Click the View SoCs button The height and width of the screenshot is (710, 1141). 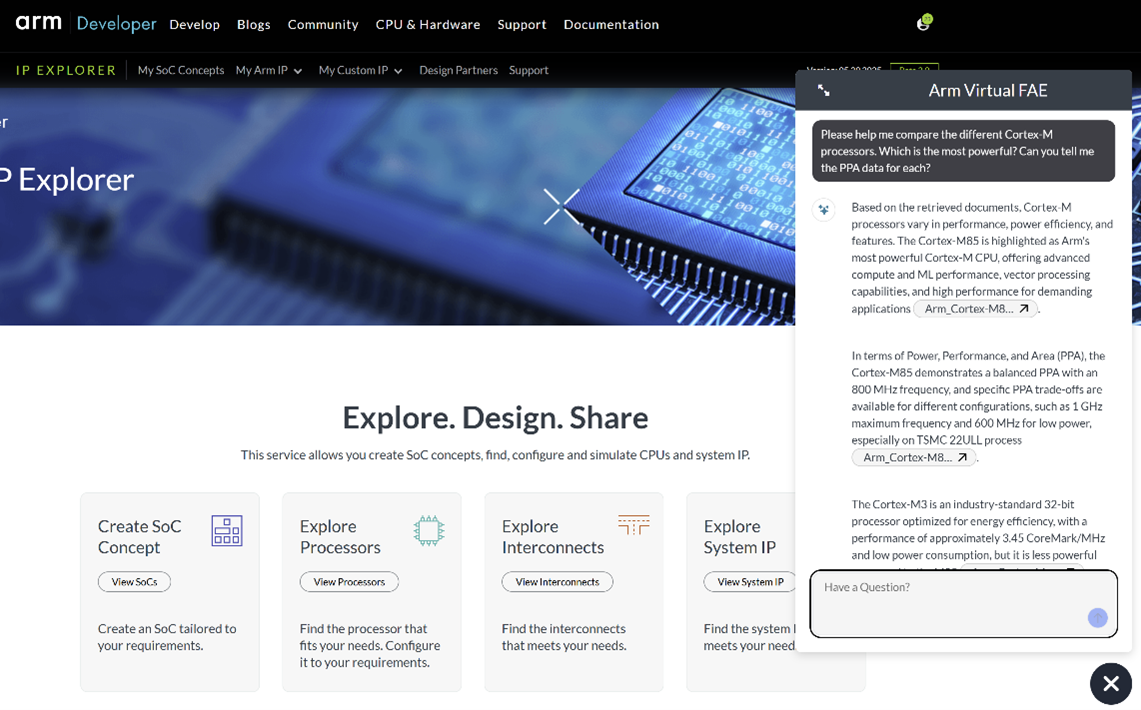tap(134, 582)
